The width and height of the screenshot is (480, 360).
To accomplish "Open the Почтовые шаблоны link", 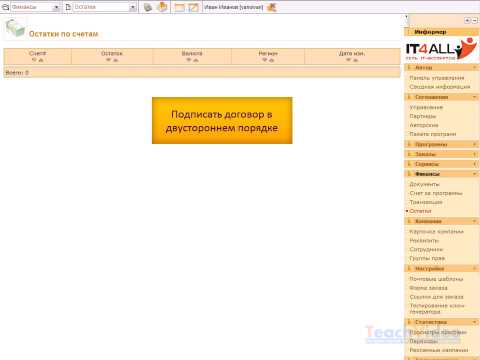I will (436, 279).
